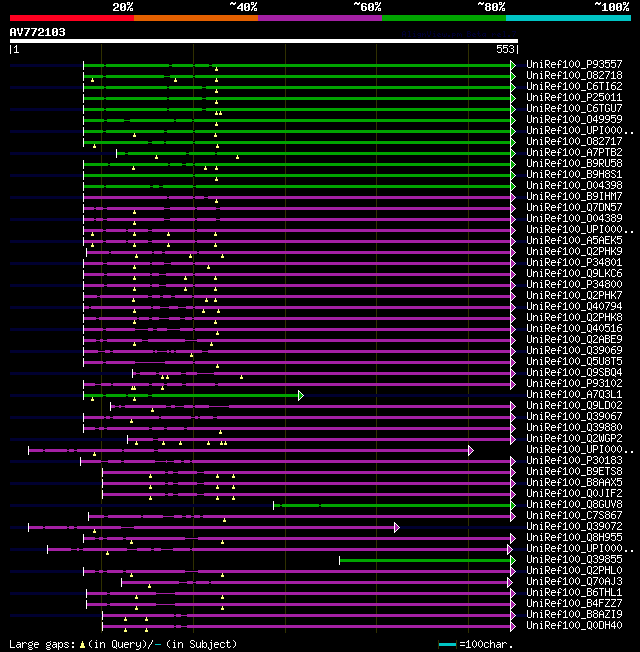This screenshot has width=640, height=652.
Task: Open hit UniRef100_Q2PHL0
Action: coord(574,570)
